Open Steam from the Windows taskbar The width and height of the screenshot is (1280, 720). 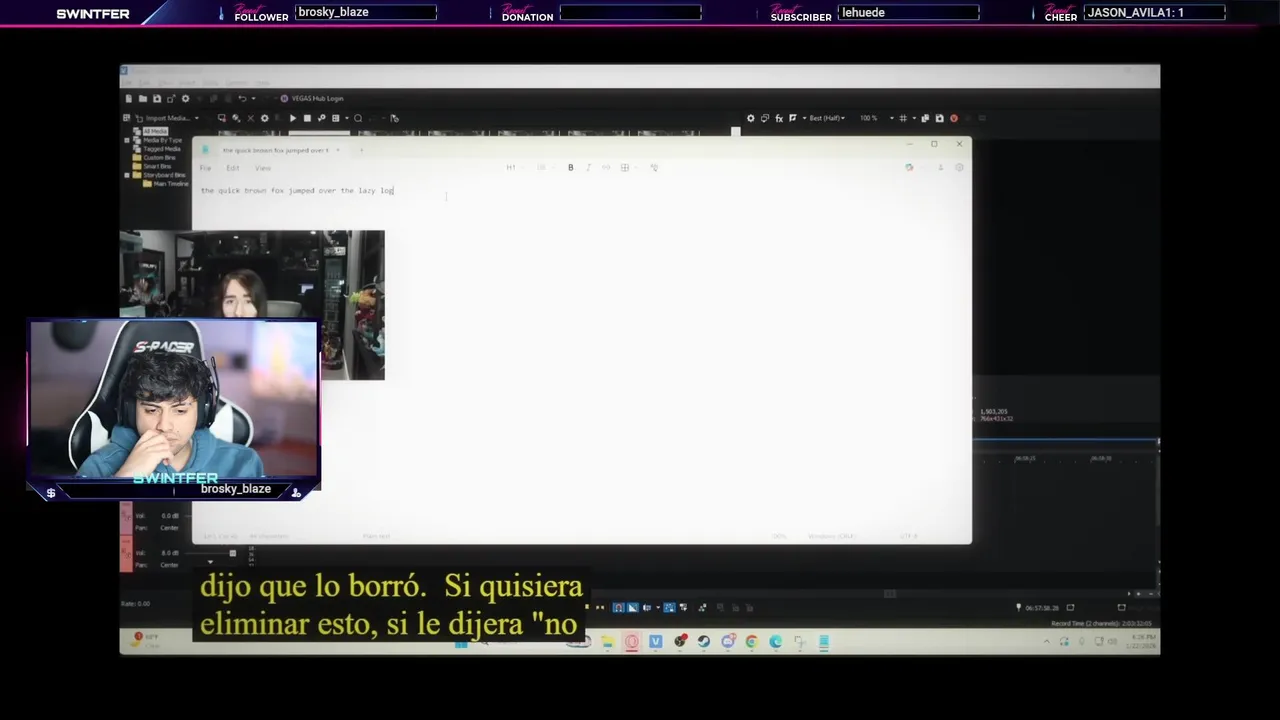pos(704,641)
